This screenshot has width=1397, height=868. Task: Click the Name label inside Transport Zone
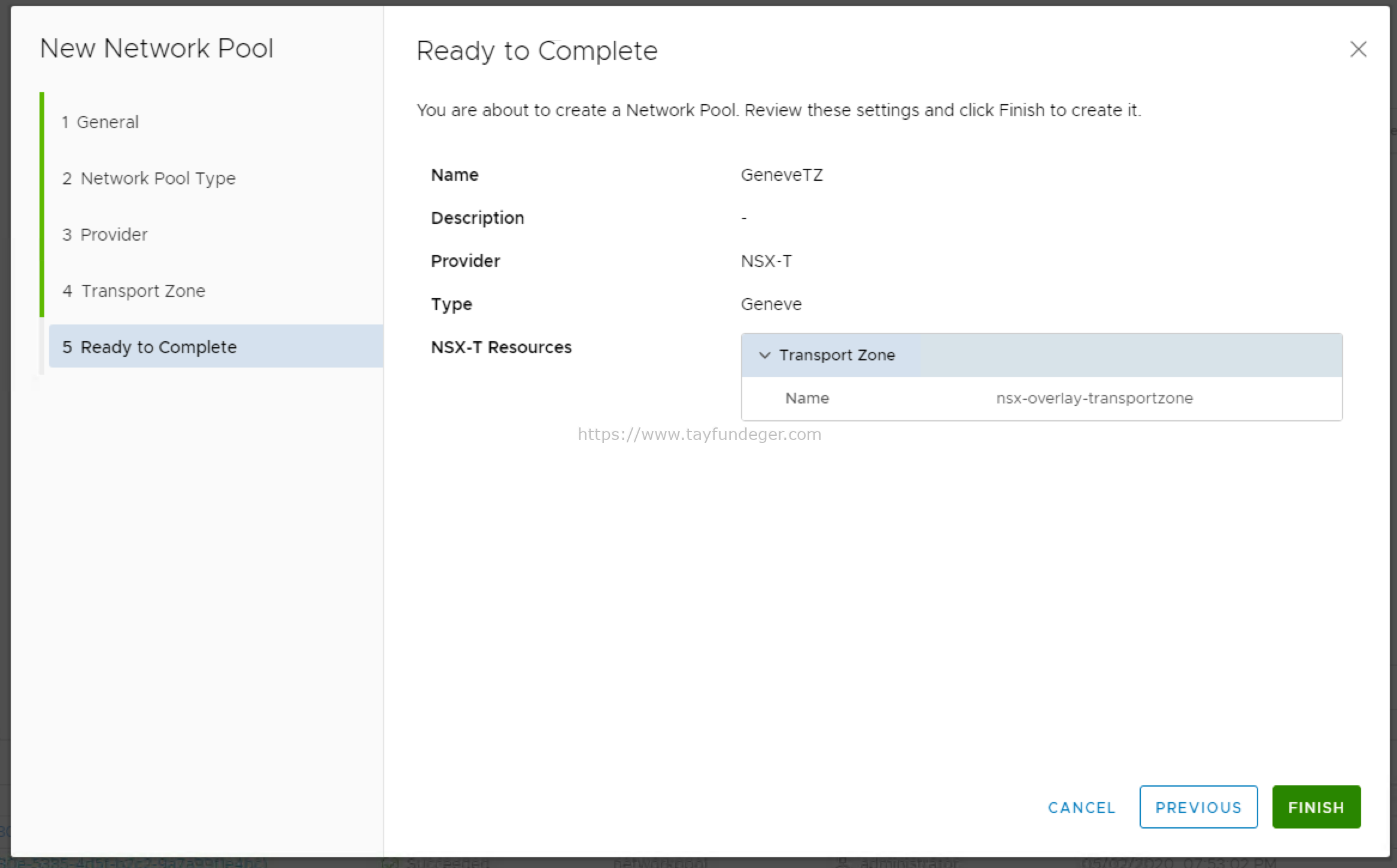[807, 399]
